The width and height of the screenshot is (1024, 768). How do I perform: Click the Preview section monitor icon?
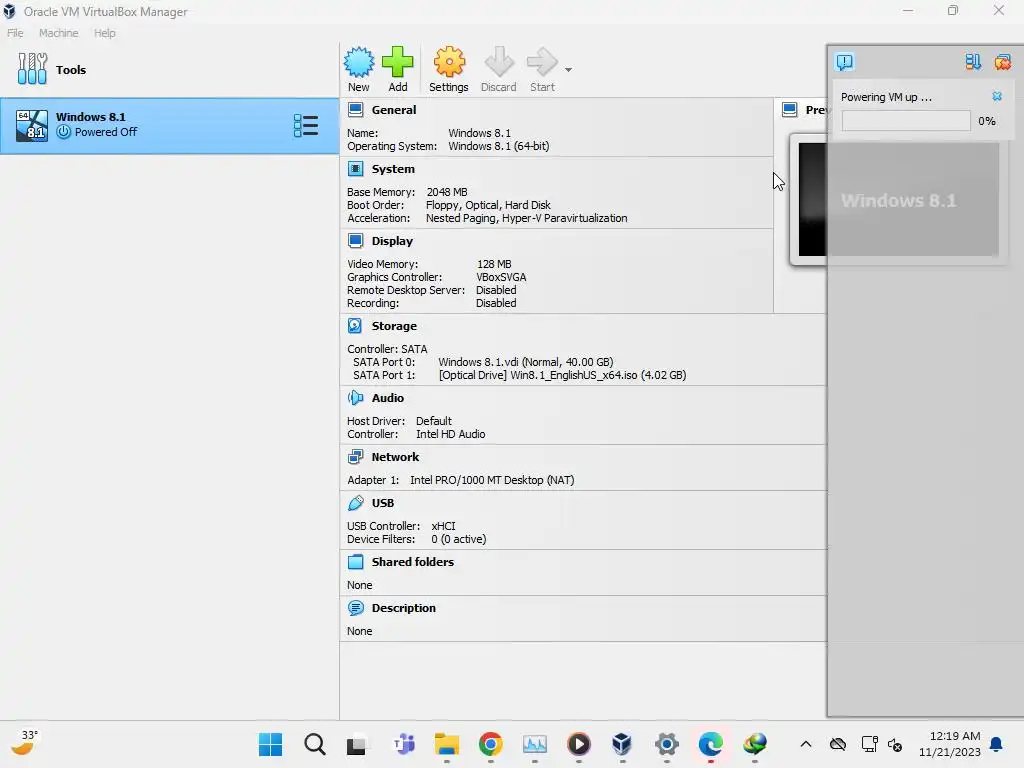click(790, 110)
